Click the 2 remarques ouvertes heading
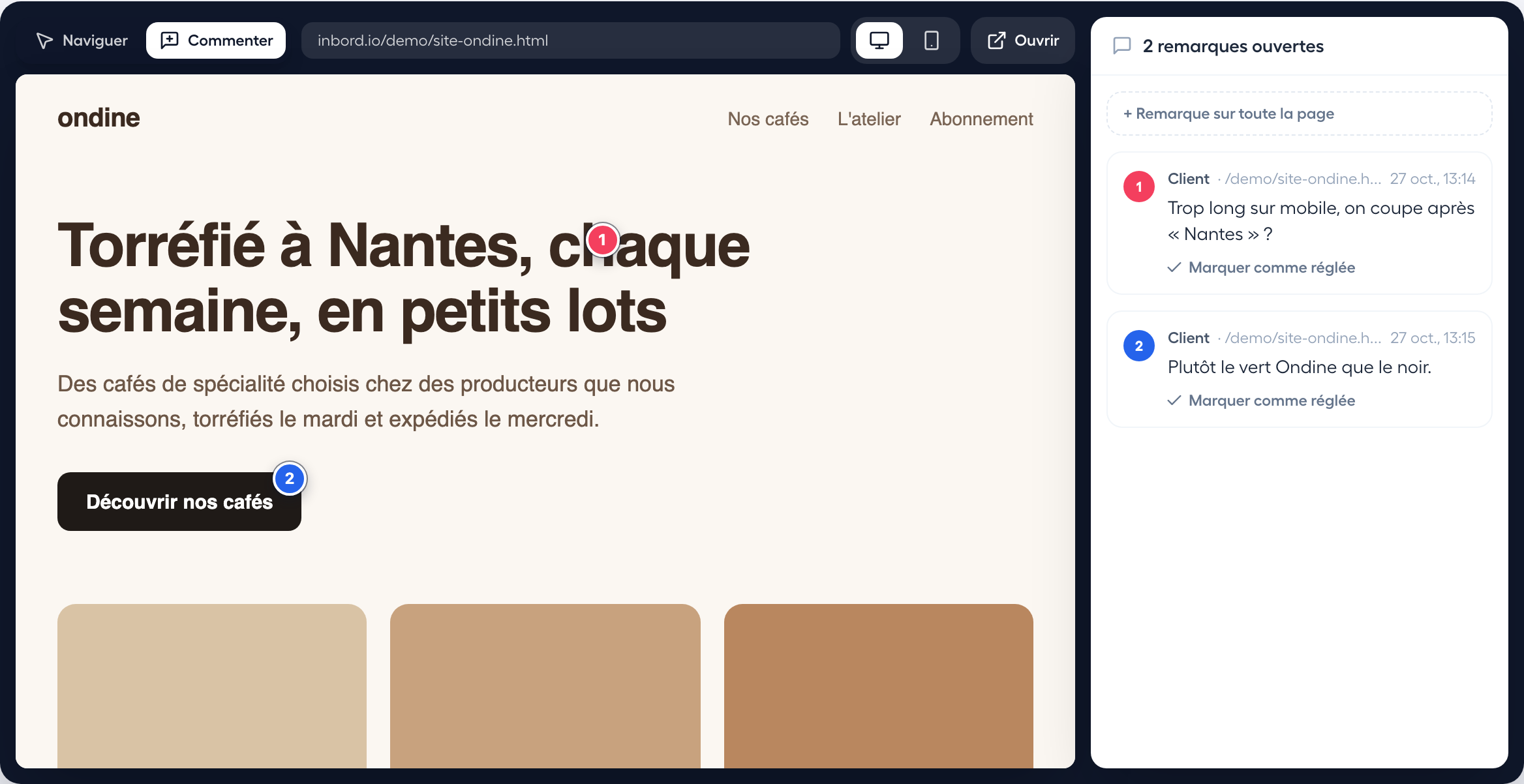 coord(1233,46)
